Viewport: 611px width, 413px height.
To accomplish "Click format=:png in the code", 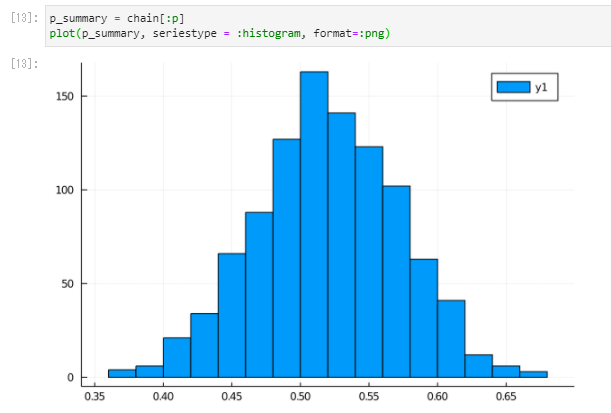I will coord(349,34).
